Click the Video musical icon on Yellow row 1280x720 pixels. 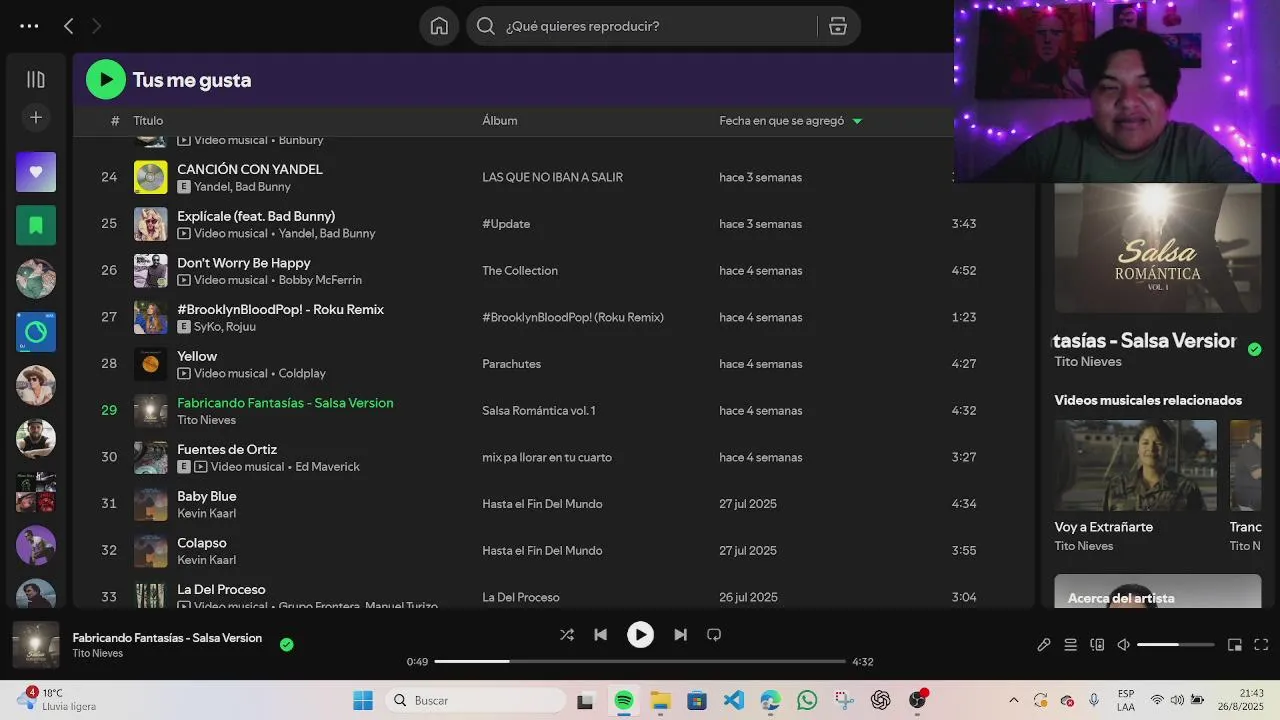(184, 374)
